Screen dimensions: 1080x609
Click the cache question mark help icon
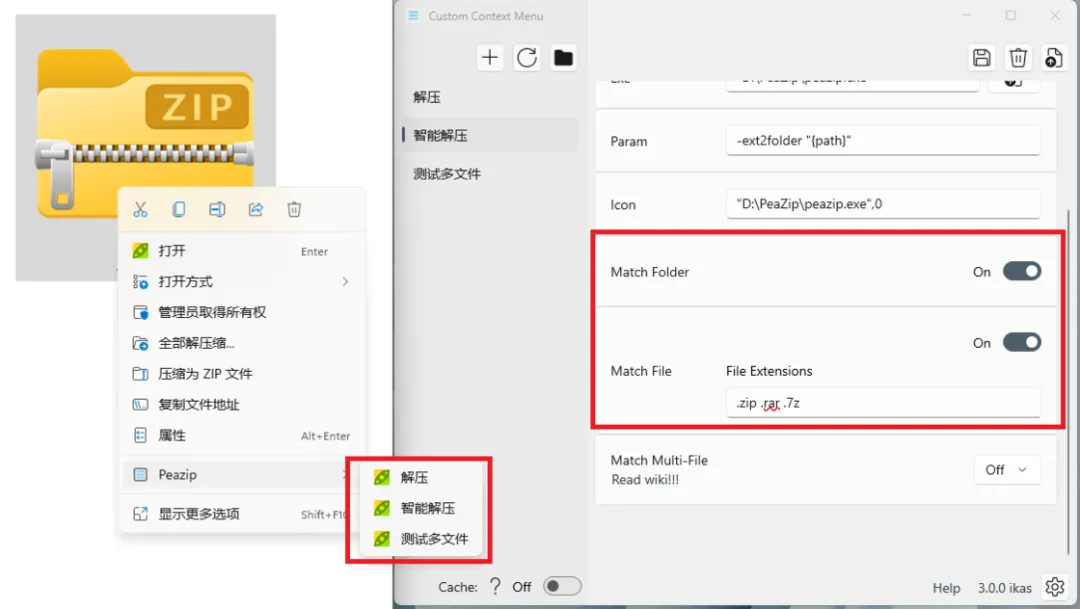point(495,586)
